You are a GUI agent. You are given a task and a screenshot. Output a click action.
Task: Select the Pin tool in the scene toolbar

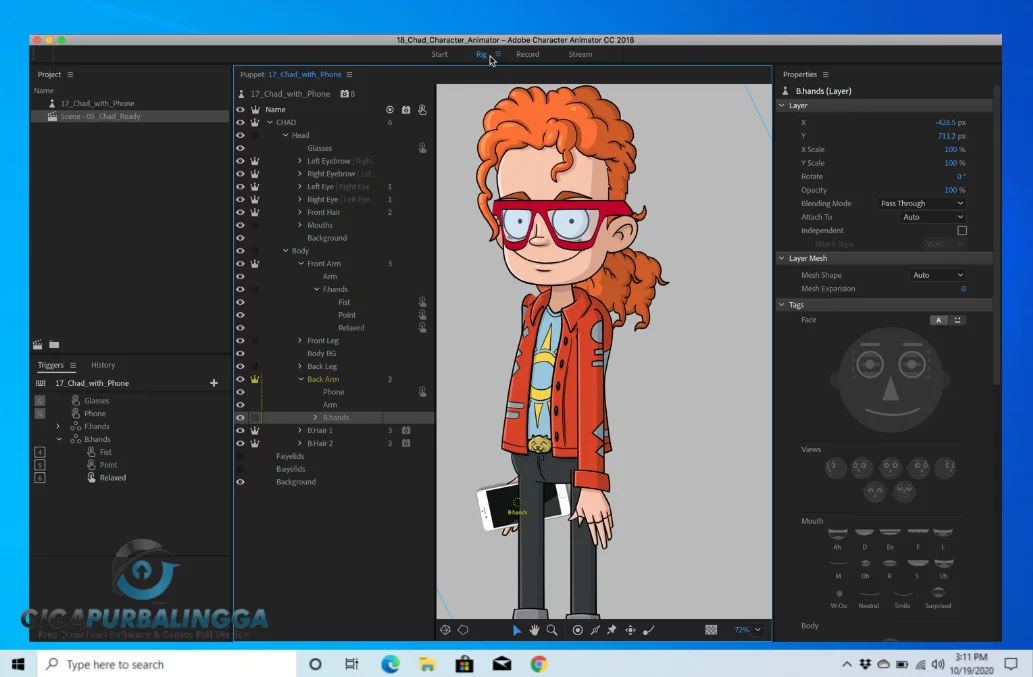(x=612, y=630)
